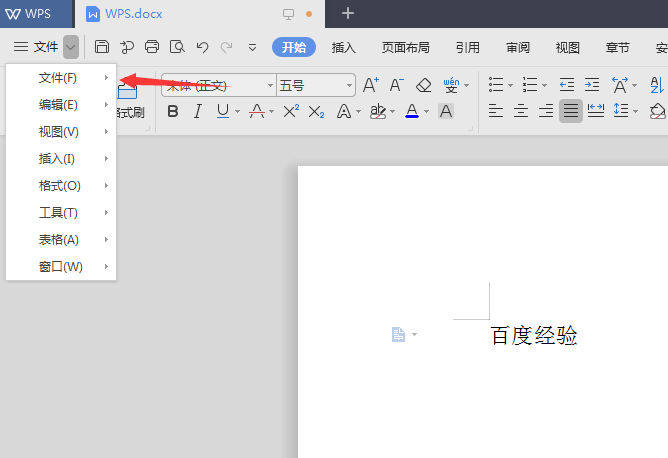Open the 编辑(E) submenu
668x458 pixels.
pos(61,105)
